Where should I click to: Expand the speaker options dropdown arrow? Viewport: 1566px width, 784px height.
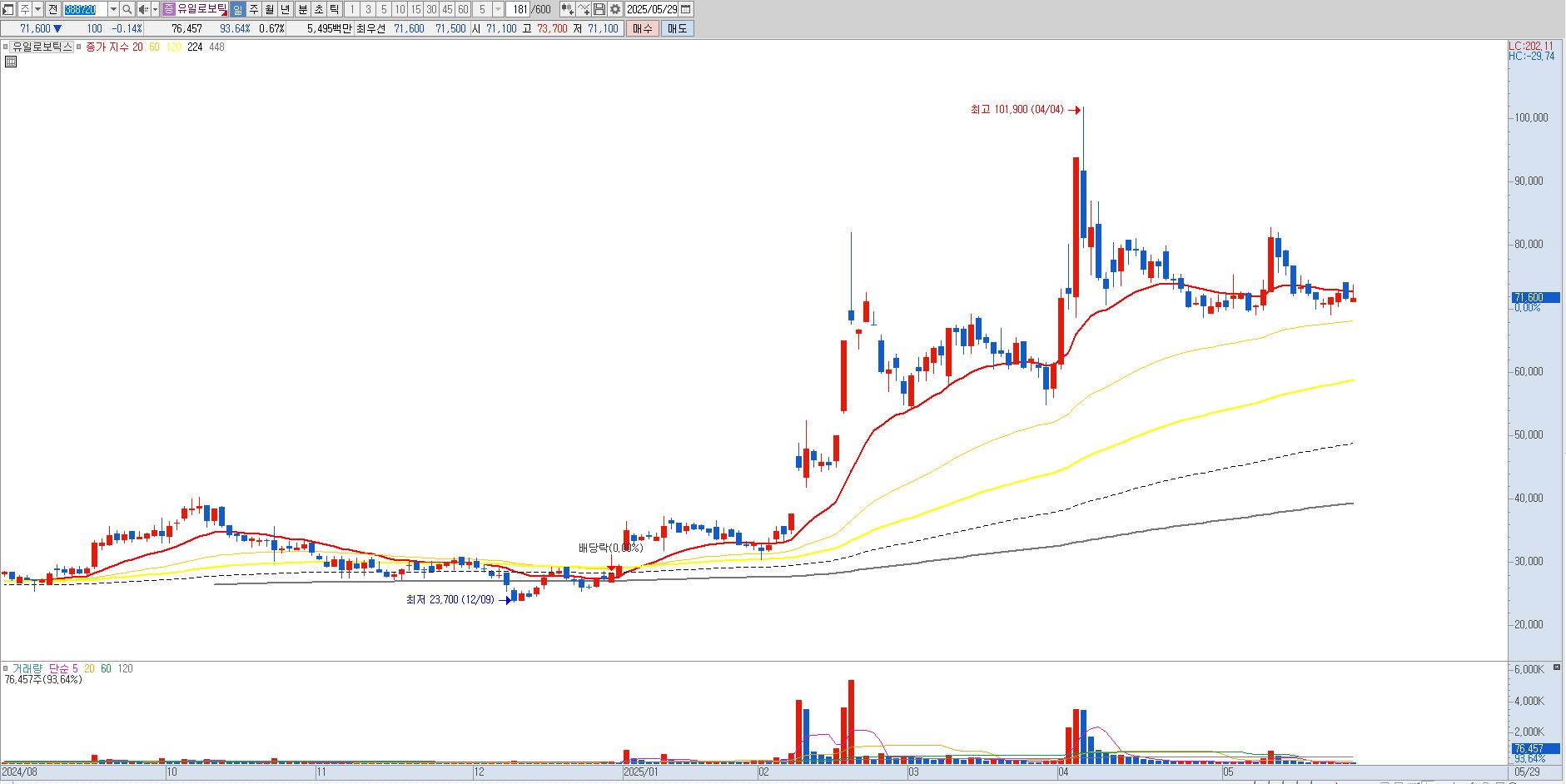(x=155, y=9)
